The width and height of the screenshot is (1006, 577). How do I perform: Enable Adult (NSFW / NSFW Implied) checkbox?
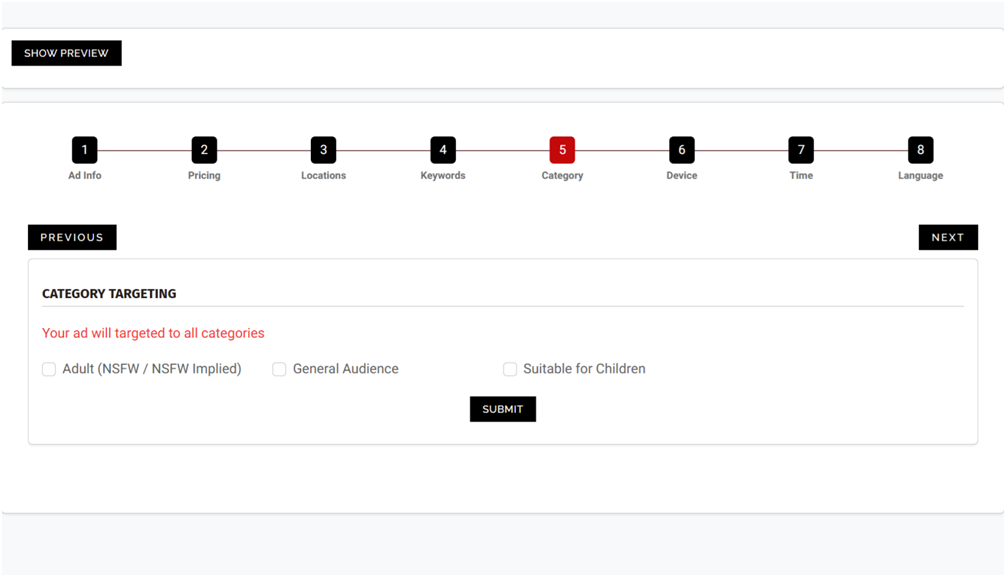click(x=49, y=369)
